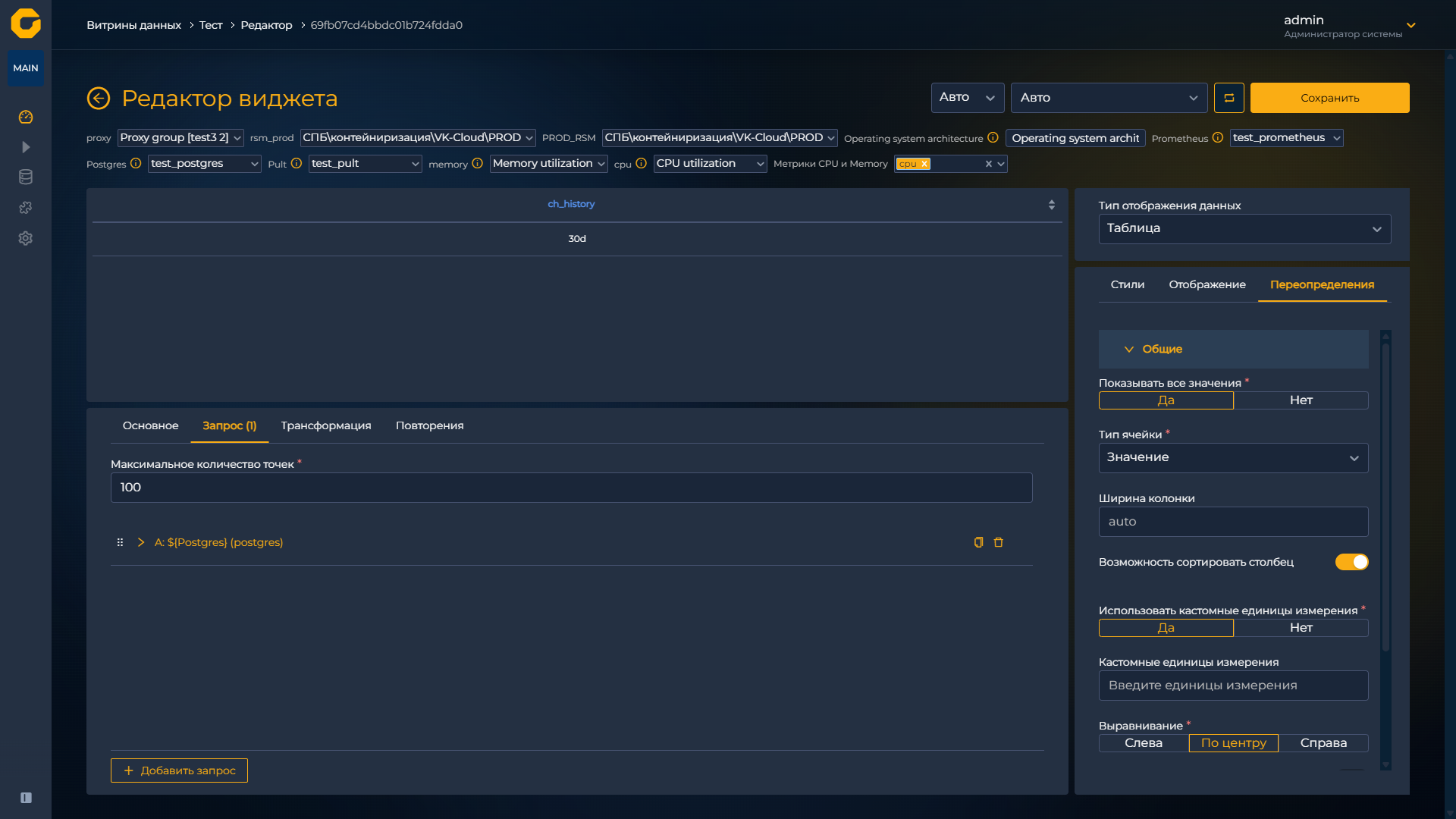This screenshot has width=1456, height=819.
Task: Open the Тип ячейки Значение dropdown
Action: click(x=1233, y=458)
